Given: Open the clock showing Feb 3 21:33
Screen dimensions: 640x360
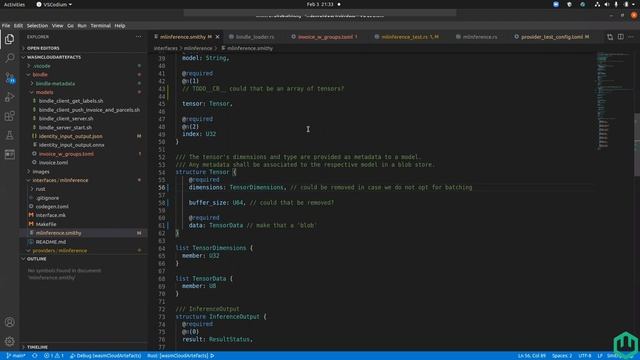Looking at the screenshot, I should [320, 4].
